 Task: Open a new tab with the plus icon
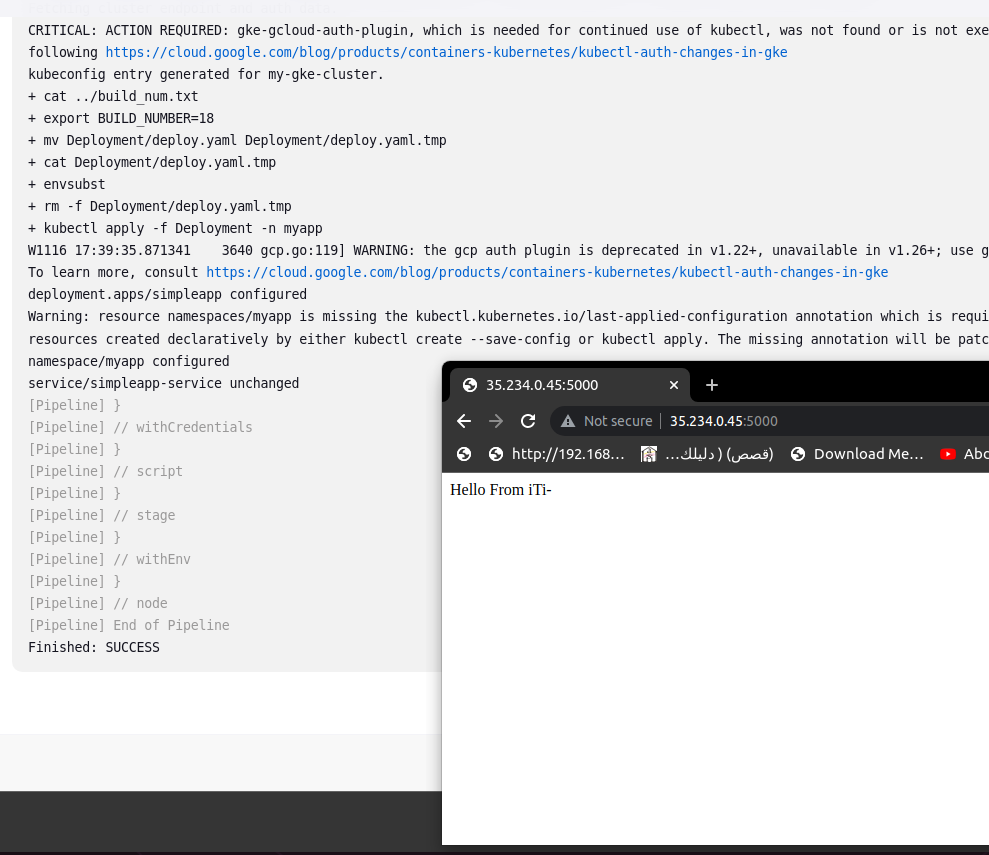[711, 384]
